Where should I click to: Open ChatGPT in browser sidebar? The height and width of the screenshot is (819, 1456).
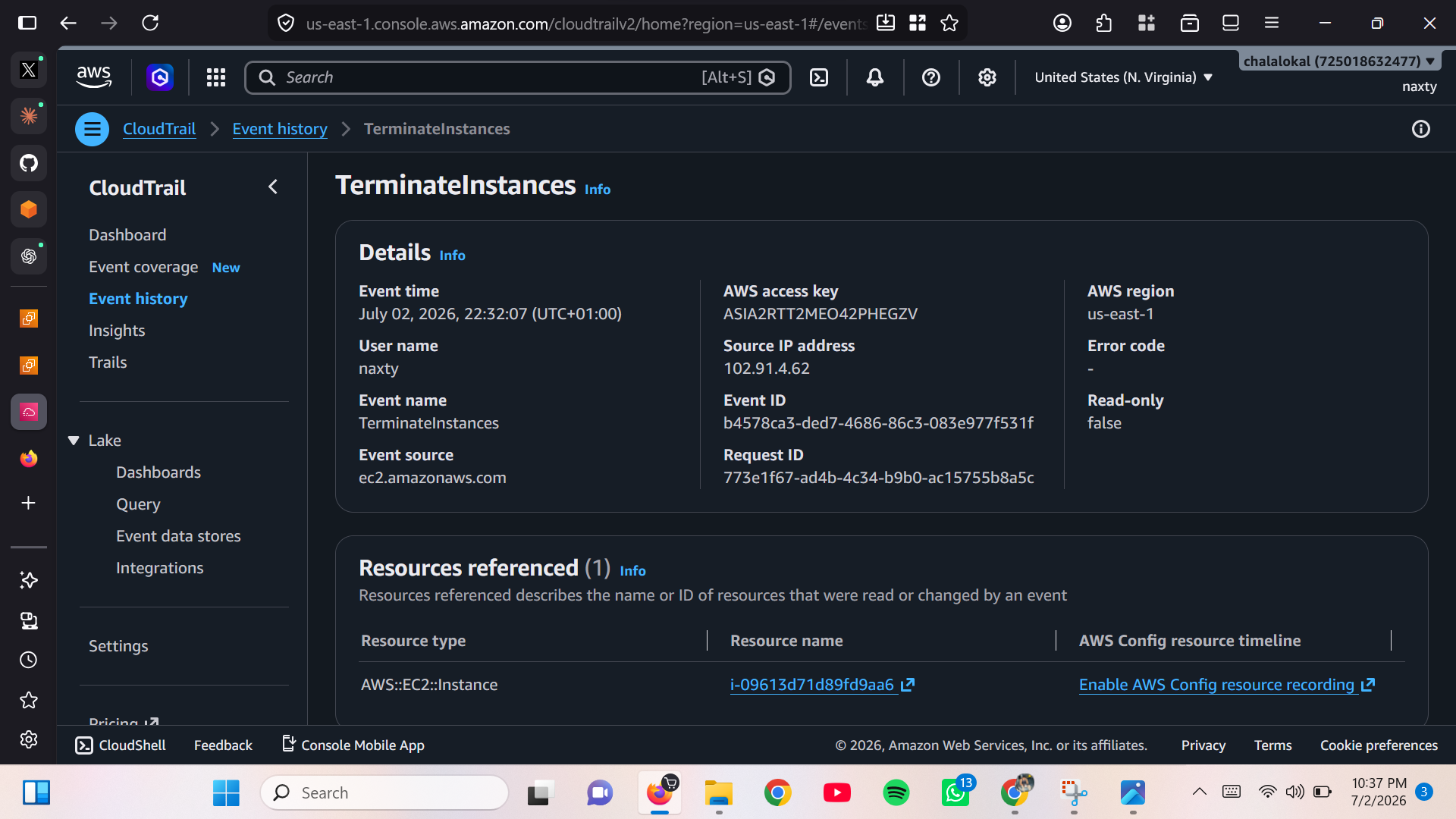(x=29, y=256)
